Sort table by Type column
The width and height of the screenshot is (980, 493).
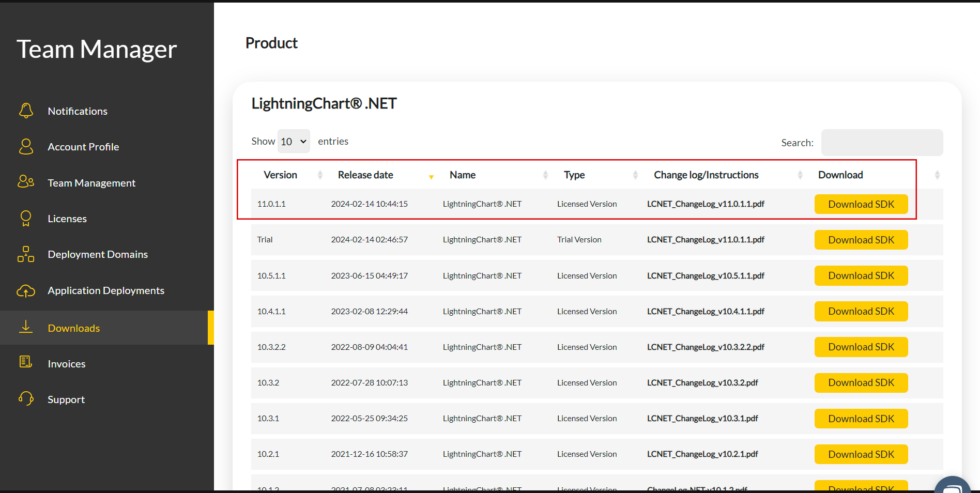coord(574,175)
